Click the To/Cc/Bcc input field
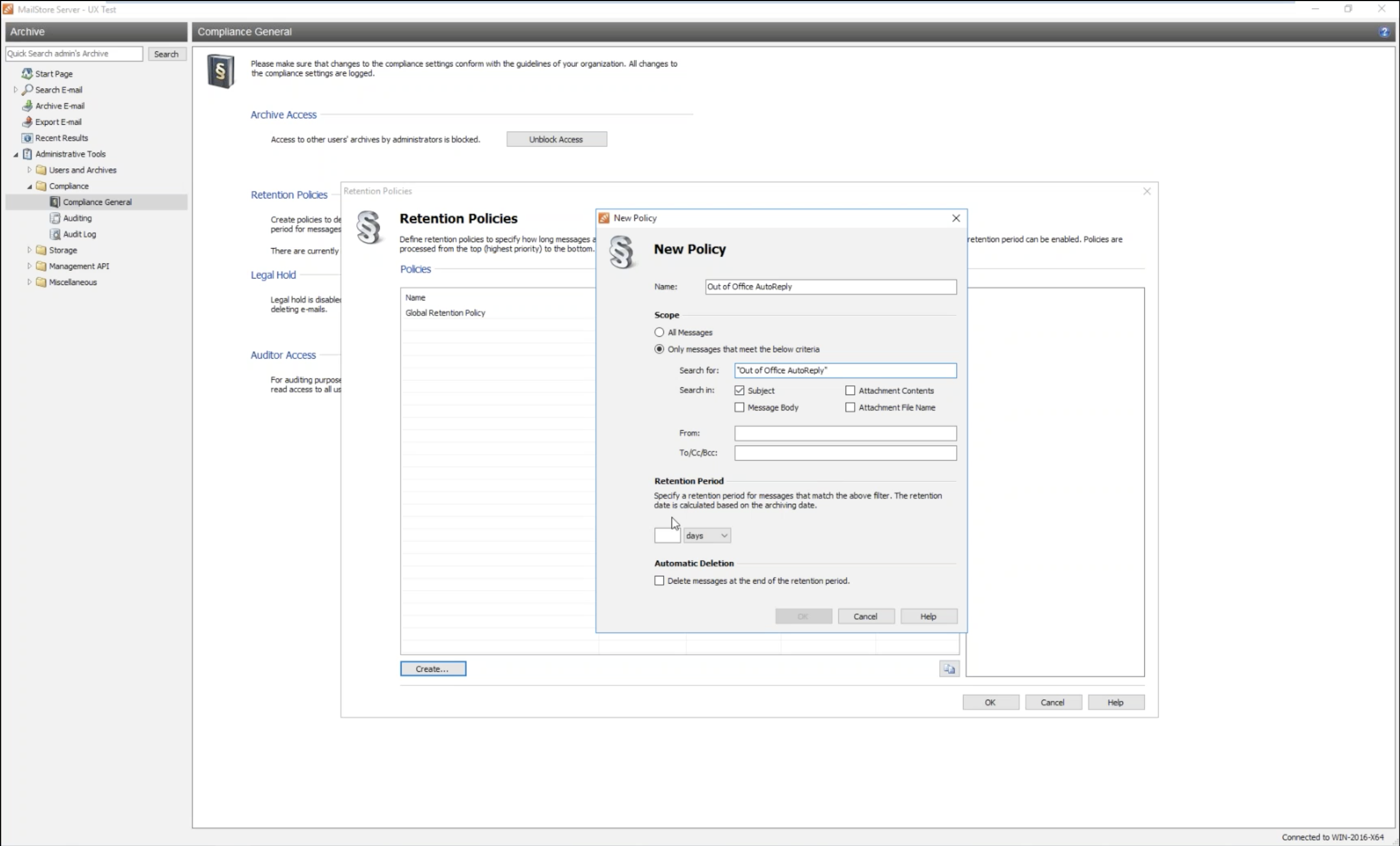This screenshot has width=1400, height=846. pos(846,453)
